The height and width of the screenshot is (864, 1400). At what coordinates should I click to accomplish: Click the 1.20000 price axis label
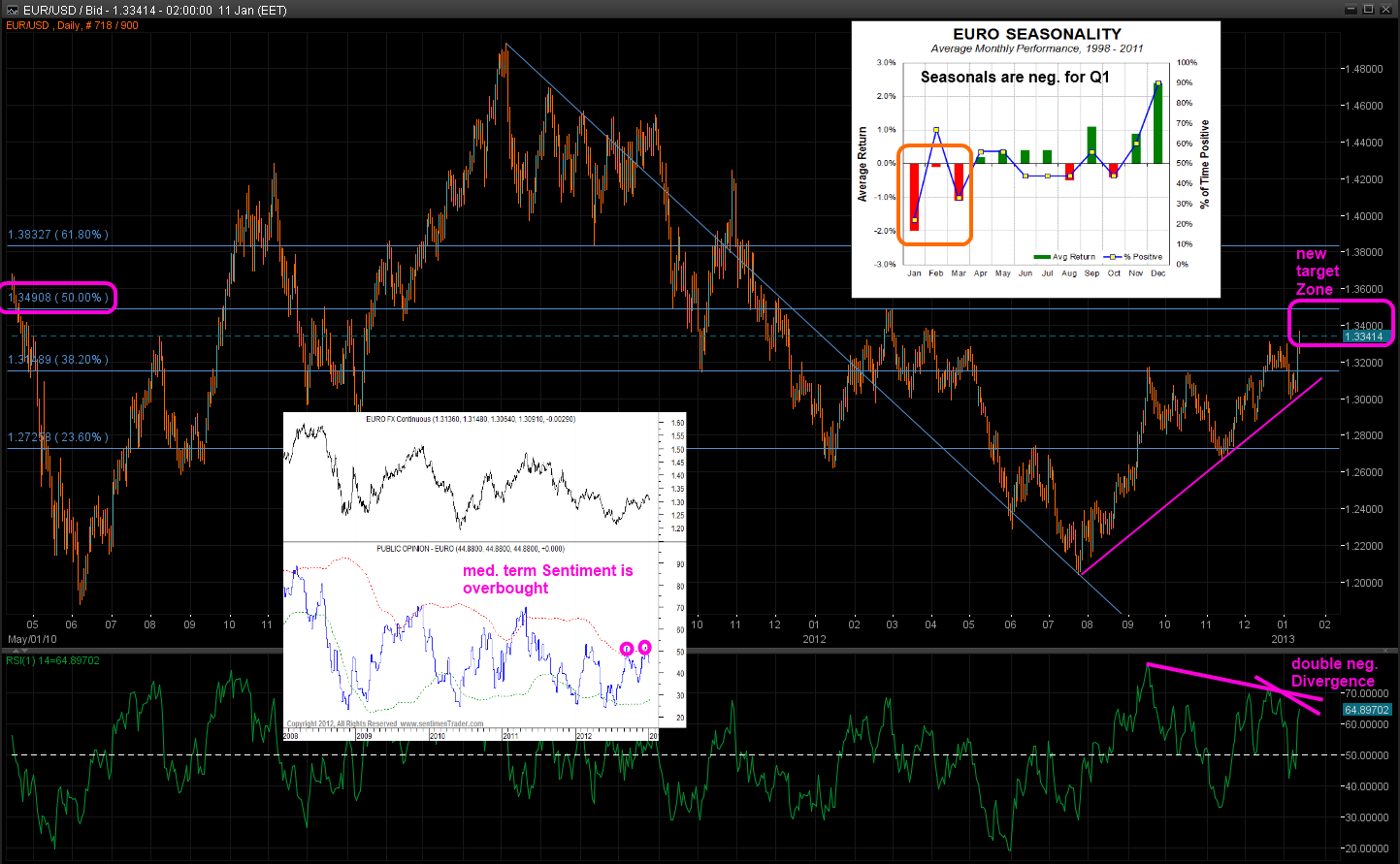[x=1363, y=584]
